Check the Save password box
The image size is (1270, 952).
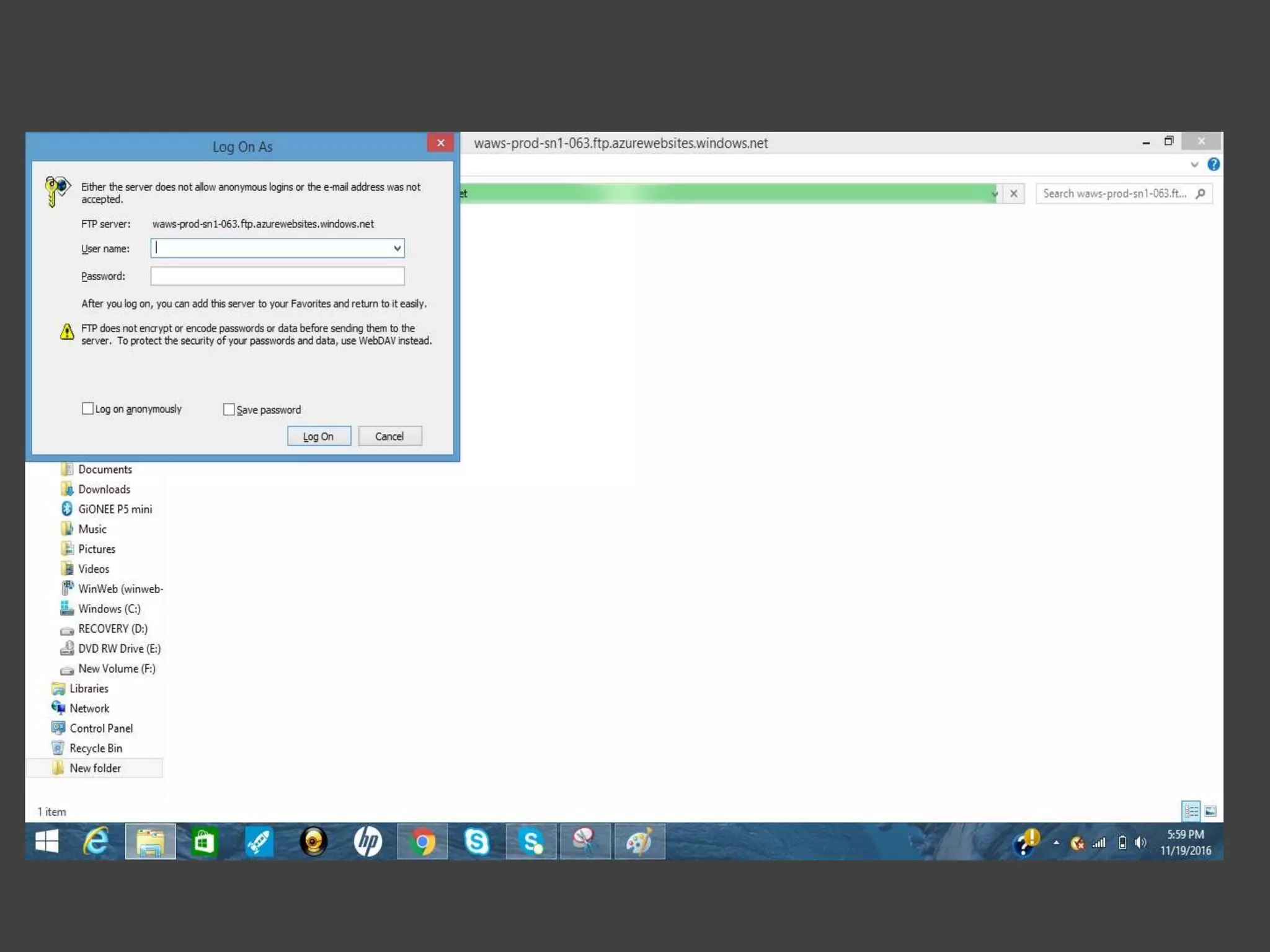click(x=229, y=409)
